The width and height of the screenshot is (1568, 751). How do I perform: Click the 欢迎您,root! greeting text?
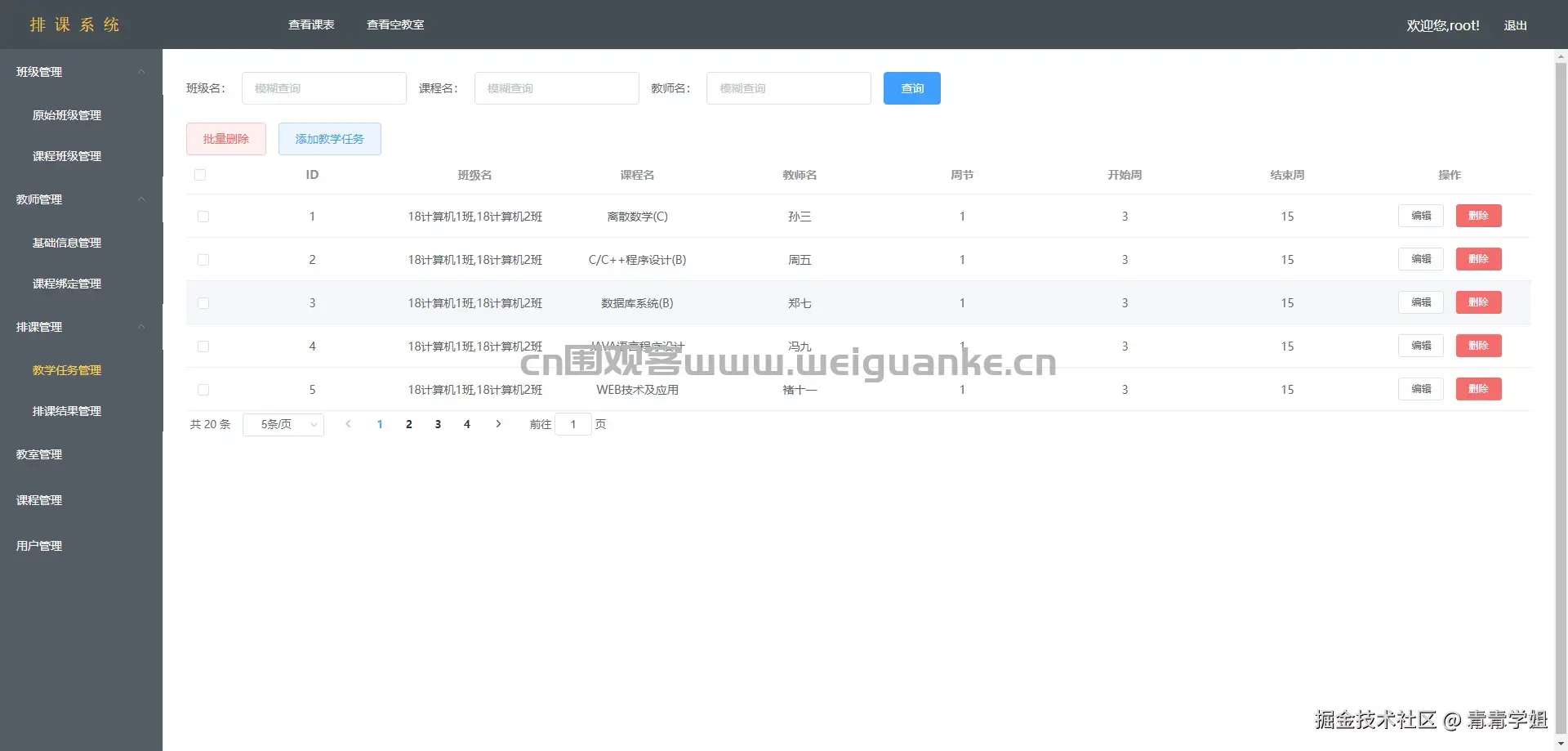[1443, 25]
